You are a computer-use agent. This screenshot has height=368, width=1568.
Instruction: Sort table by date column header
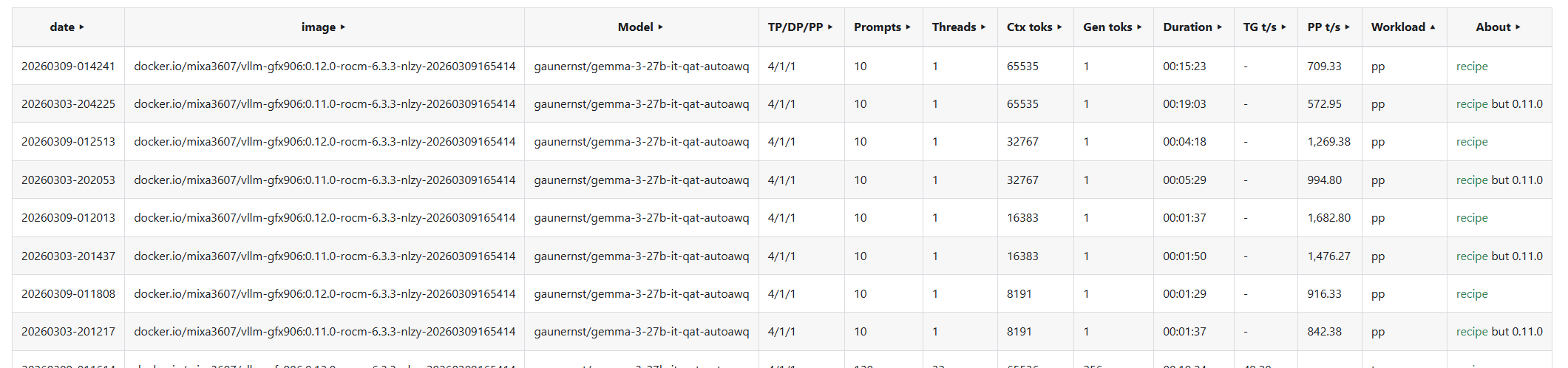point(68,27)
